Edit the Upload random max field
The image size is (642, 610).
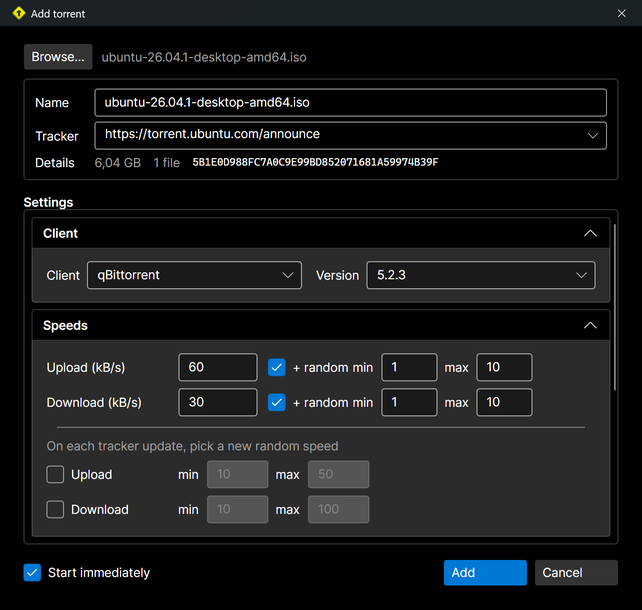coord(504,367)
